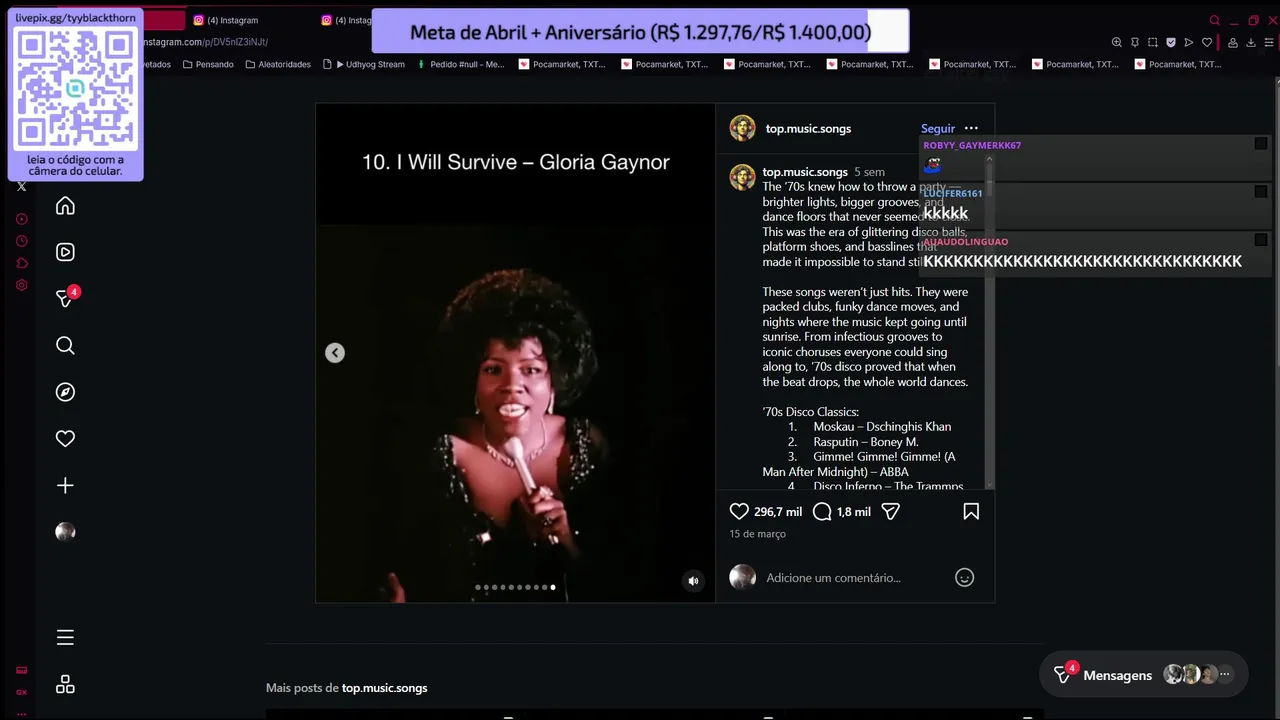Click Seguir to follow account

point(938,128)
